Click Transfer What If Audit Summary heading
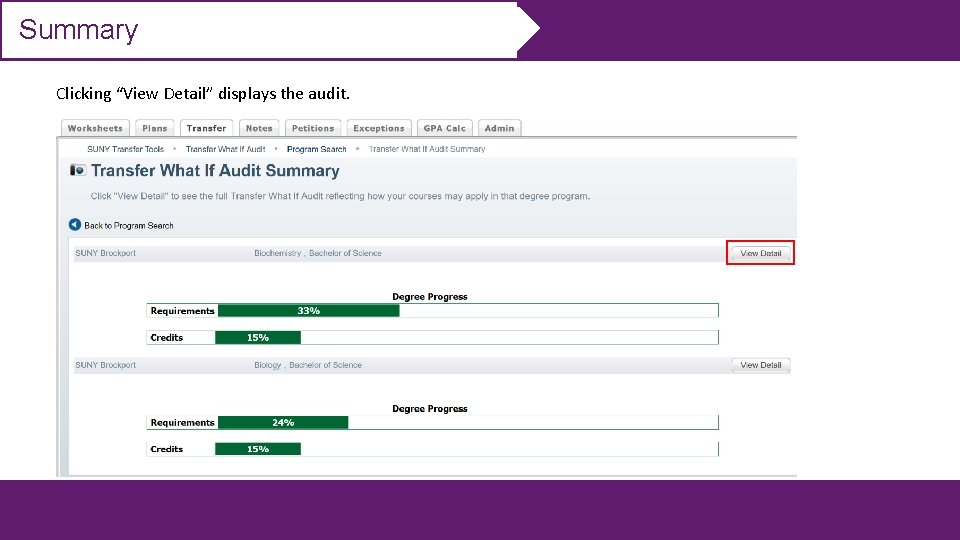 (215, 170)
